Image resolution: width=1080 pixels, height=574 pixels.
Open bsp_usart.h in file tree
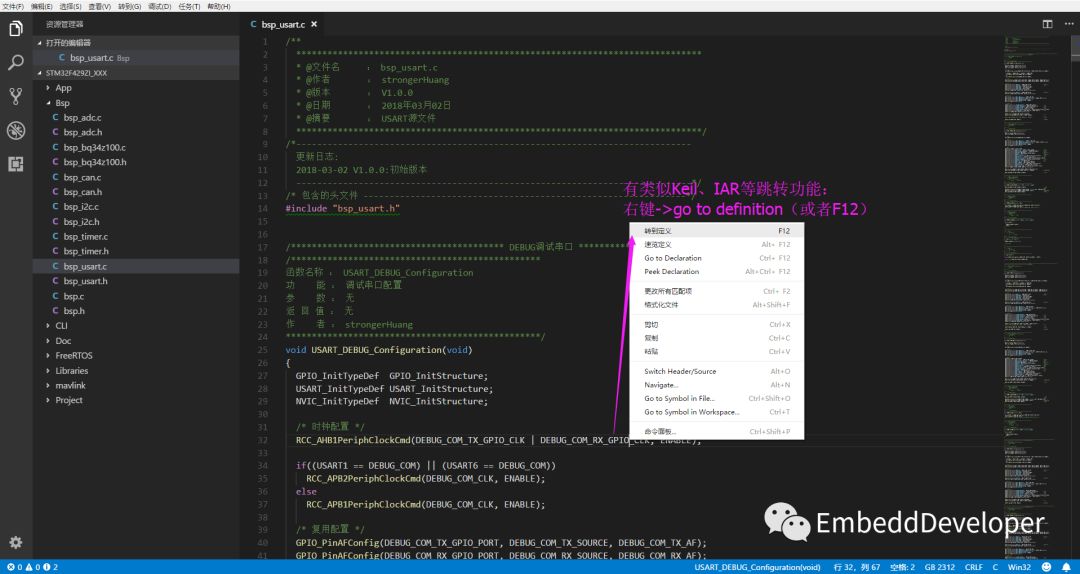(136, 281)
